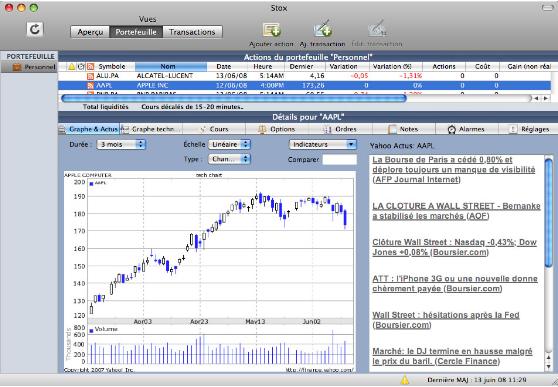Screen dimensions: 558x387
Task: Open the Cours tab
Action: 214,129
